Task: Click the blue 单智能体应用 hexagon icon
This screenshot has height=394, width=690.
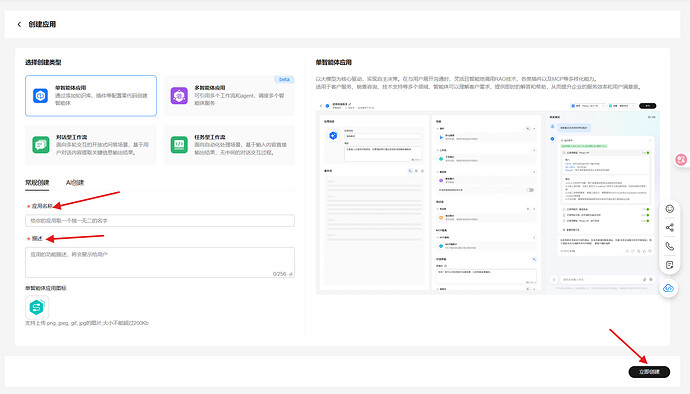Action: [x=40, y=96]
